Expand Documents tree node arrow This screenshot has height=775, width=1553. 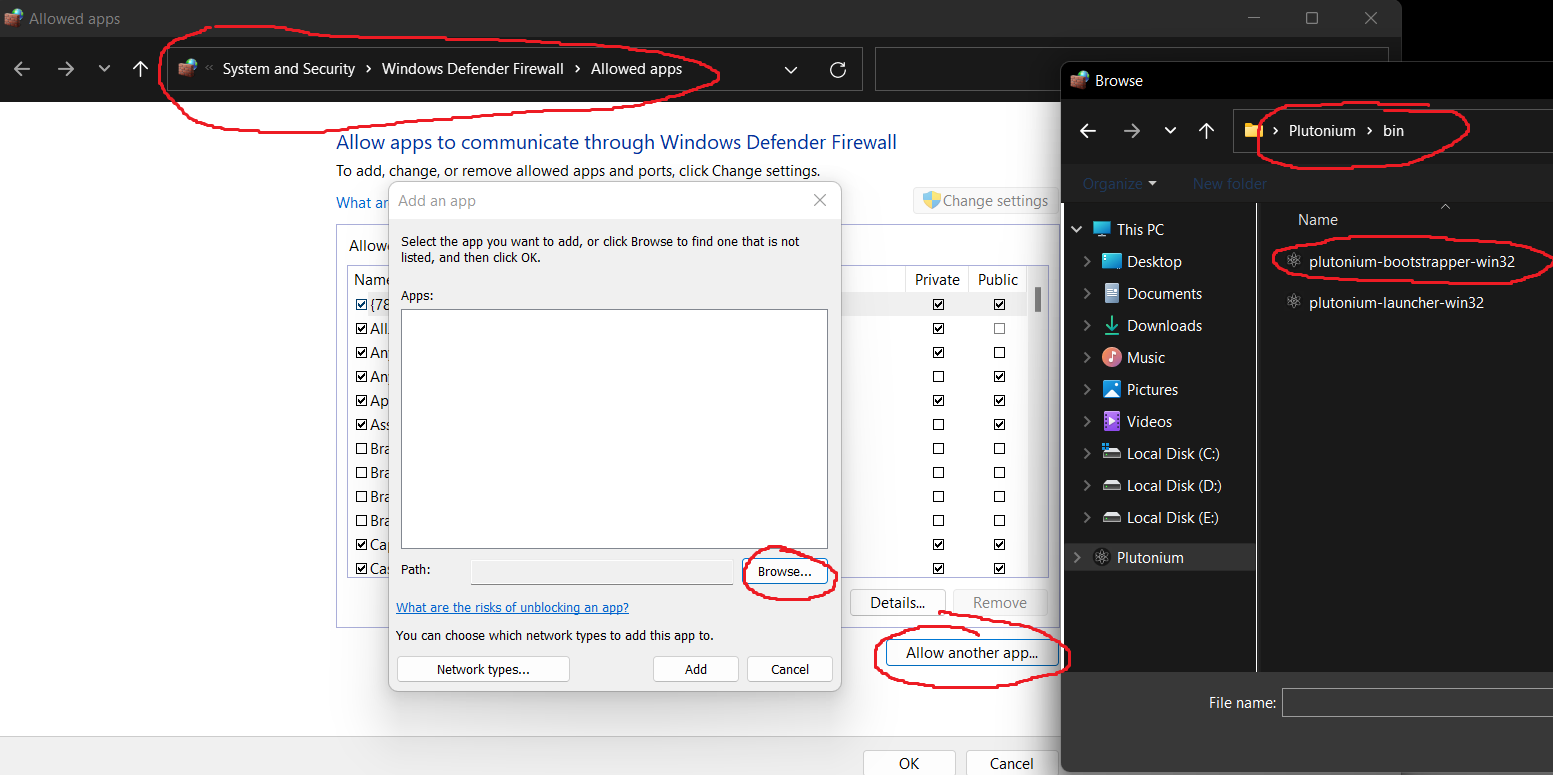(x=1087, y=293)
